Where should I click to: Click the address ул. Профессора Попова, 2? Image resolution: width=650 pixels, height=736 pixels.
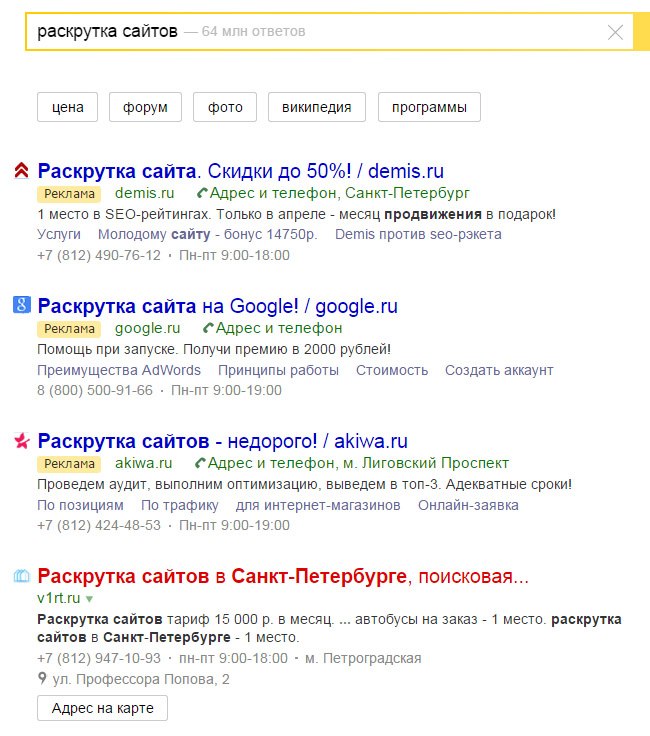click(x=141, y=679)
